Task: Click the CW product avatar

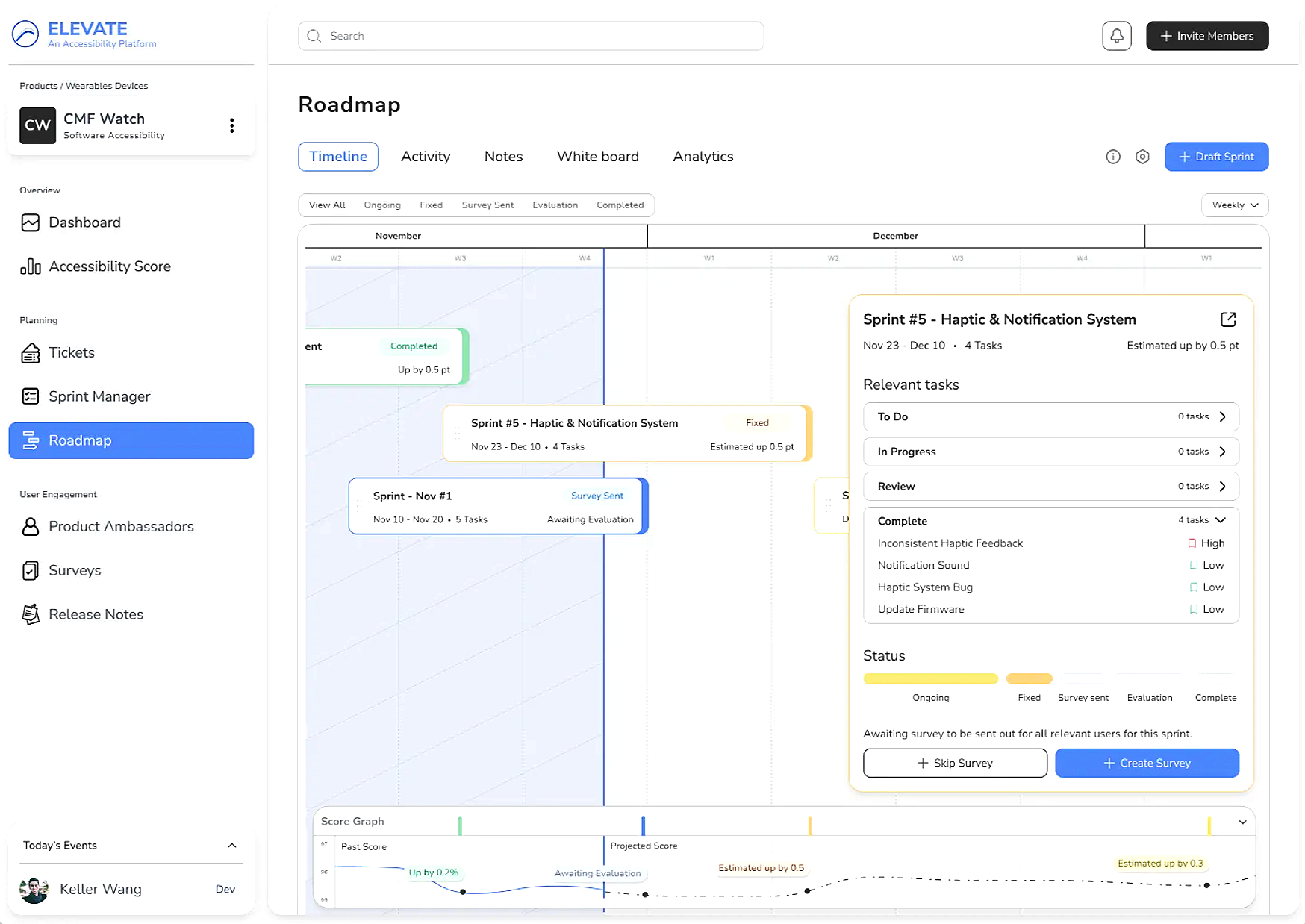Action: (37, 125)
